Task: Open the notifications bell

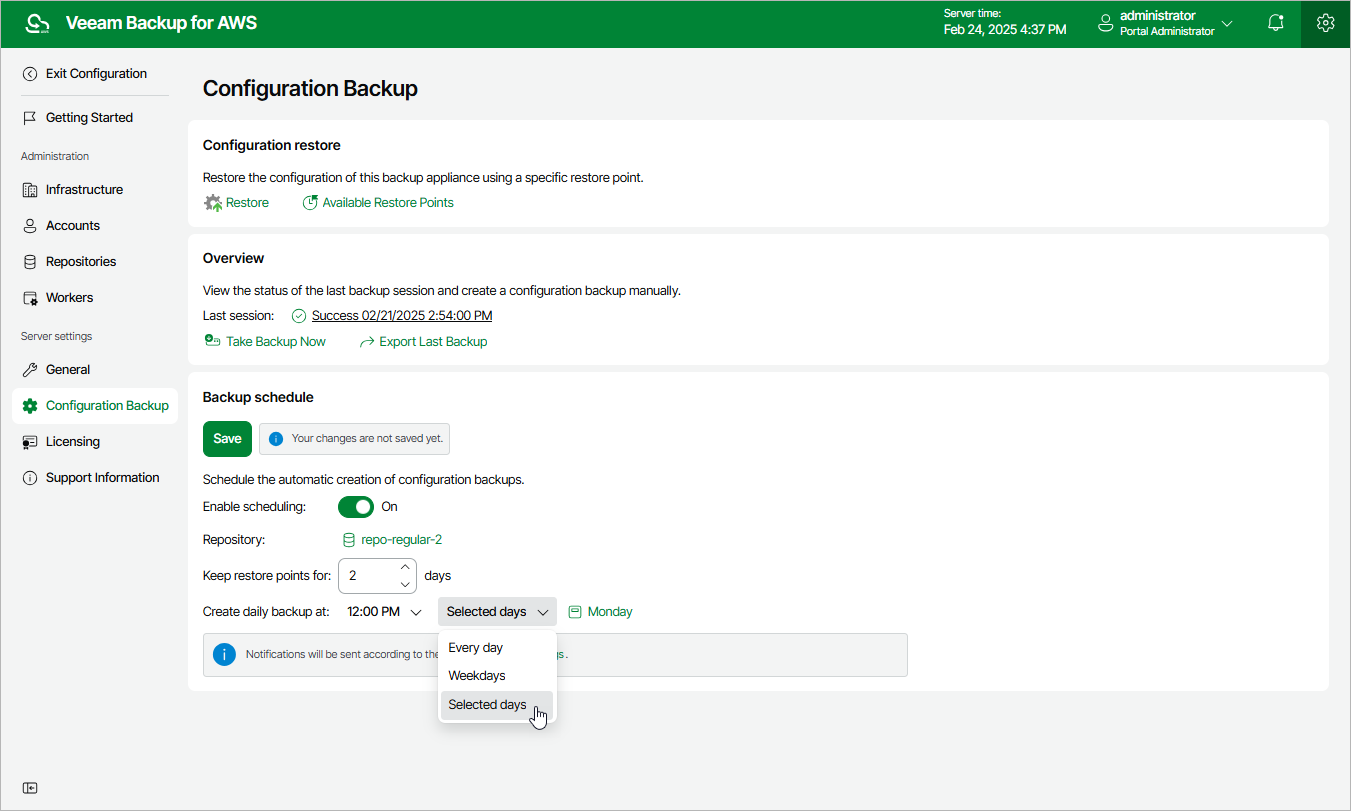Action: tap(1276, 23)
